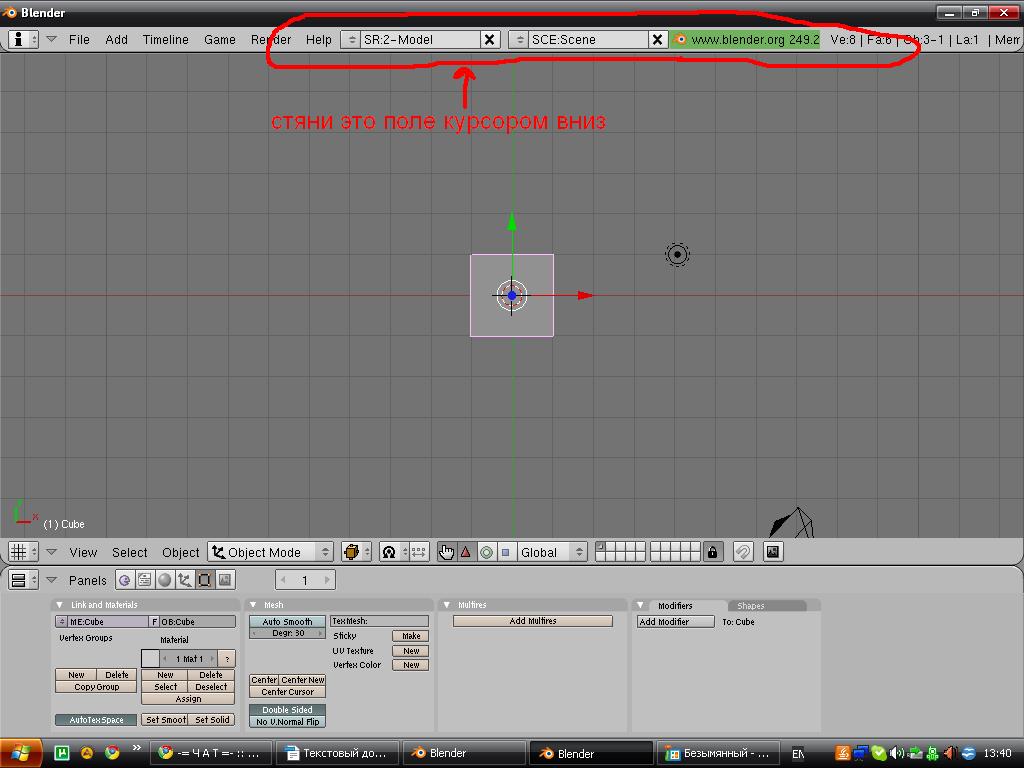This screenshot has width=1024, height=768.
Task: Open the Global orientation dropdown
Action: 548,551
